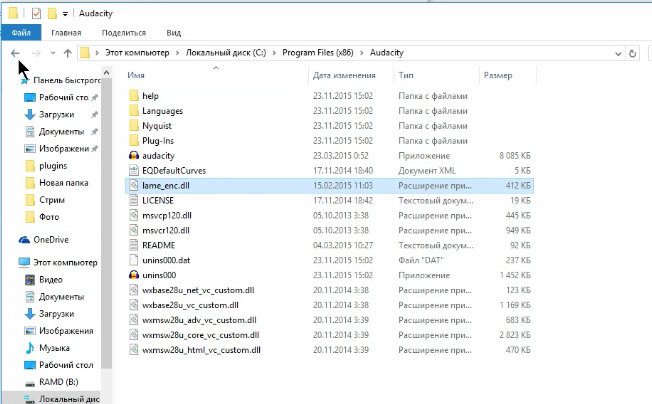Click Program Files (x86) in address path
The image size is (652, 404).
tap(318, 53)
